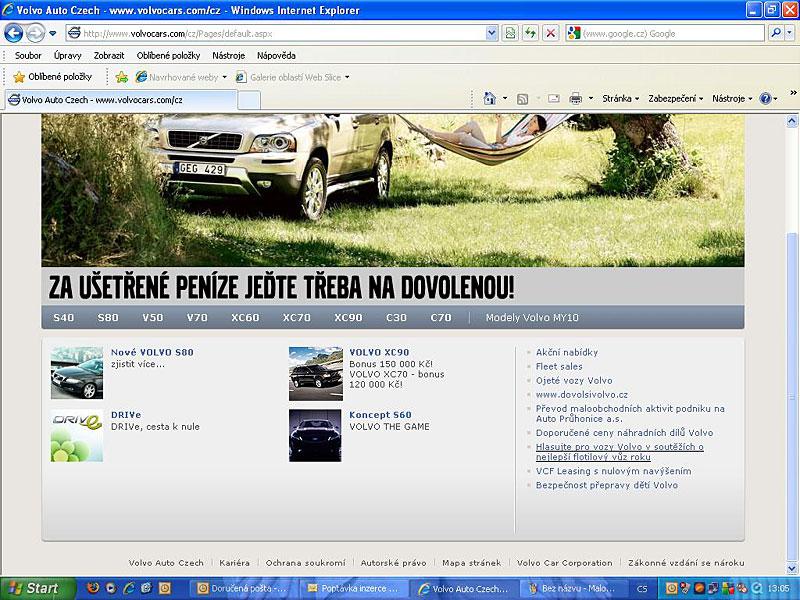The width and height of the screenshot is (800, 600).
Task: Switch to the Bez názvu - Malování taskbar window
Action: [574, 588]
